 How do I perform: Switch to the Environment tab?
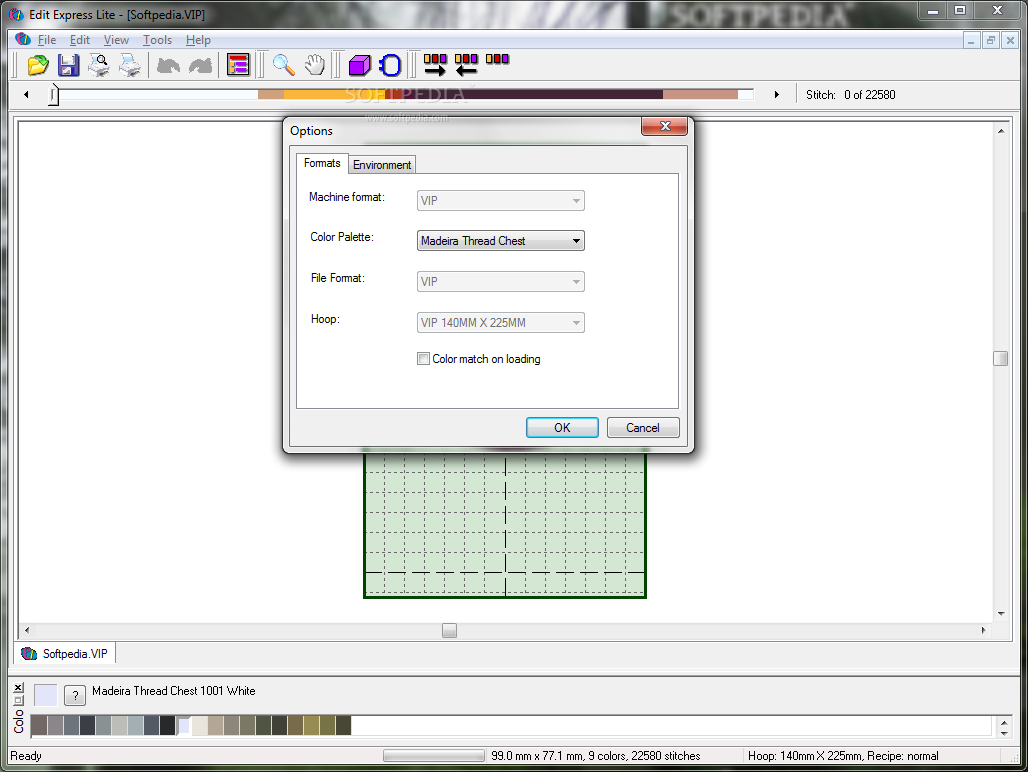382,164
